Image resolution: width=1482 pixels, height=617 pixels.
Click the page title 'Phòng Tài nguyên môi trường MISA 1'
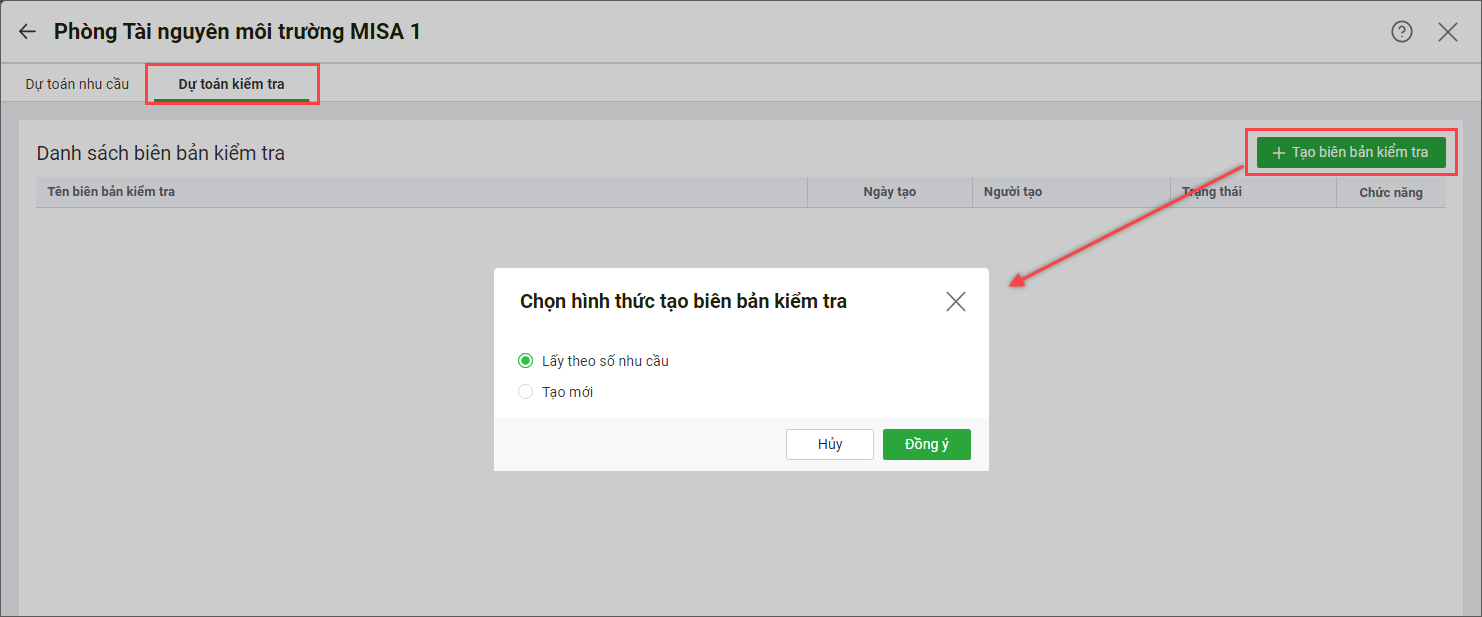237,32
